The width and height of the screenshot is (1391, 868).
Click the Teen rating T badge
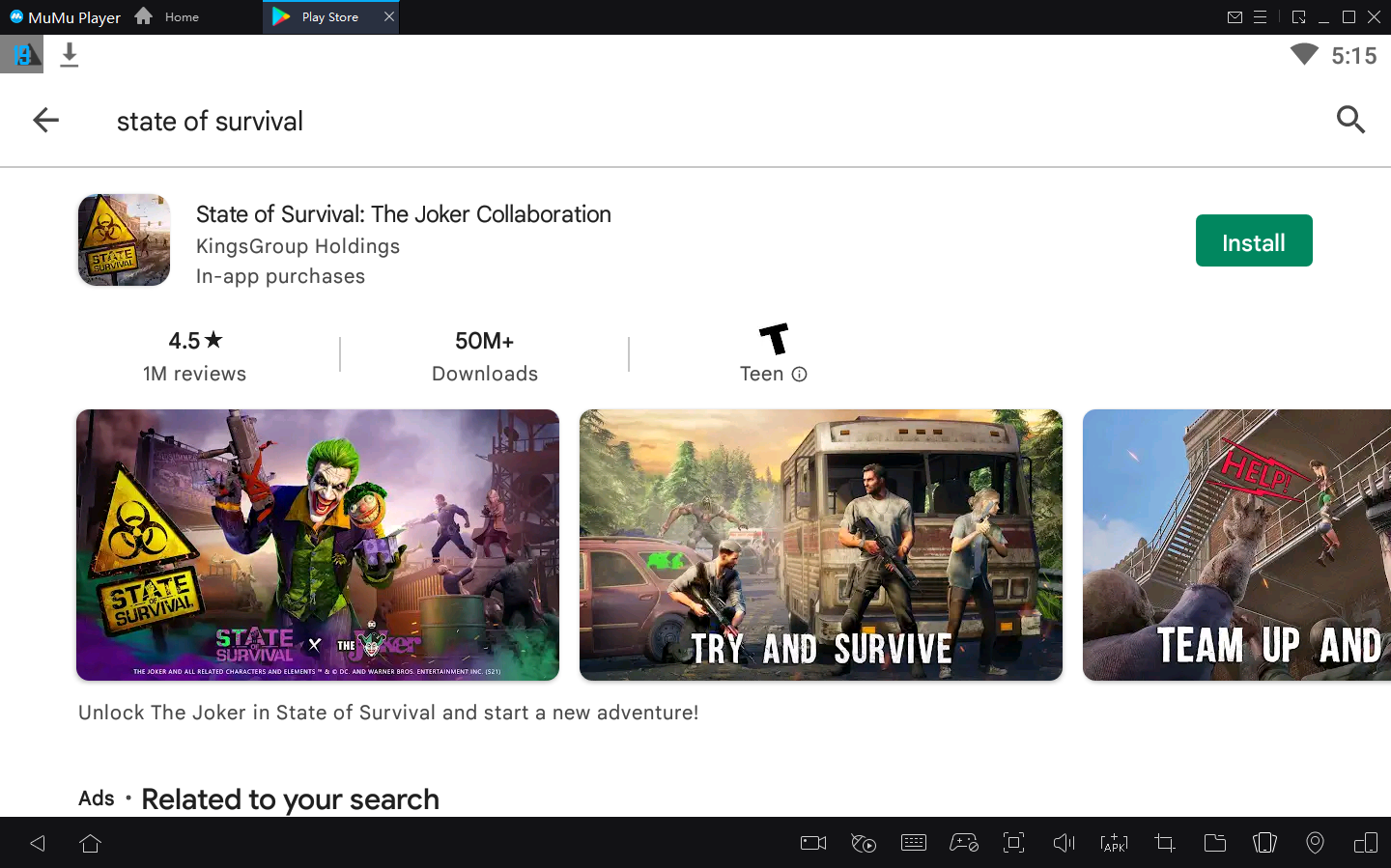point(774,339)
